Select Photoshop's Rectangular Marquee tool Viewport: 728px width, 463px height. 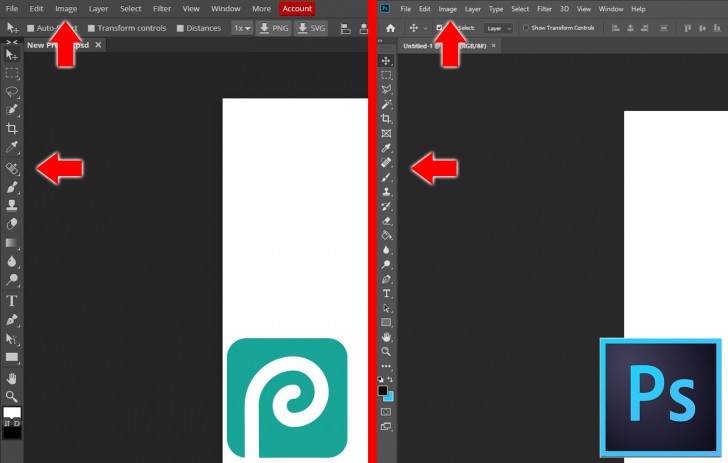386,75
